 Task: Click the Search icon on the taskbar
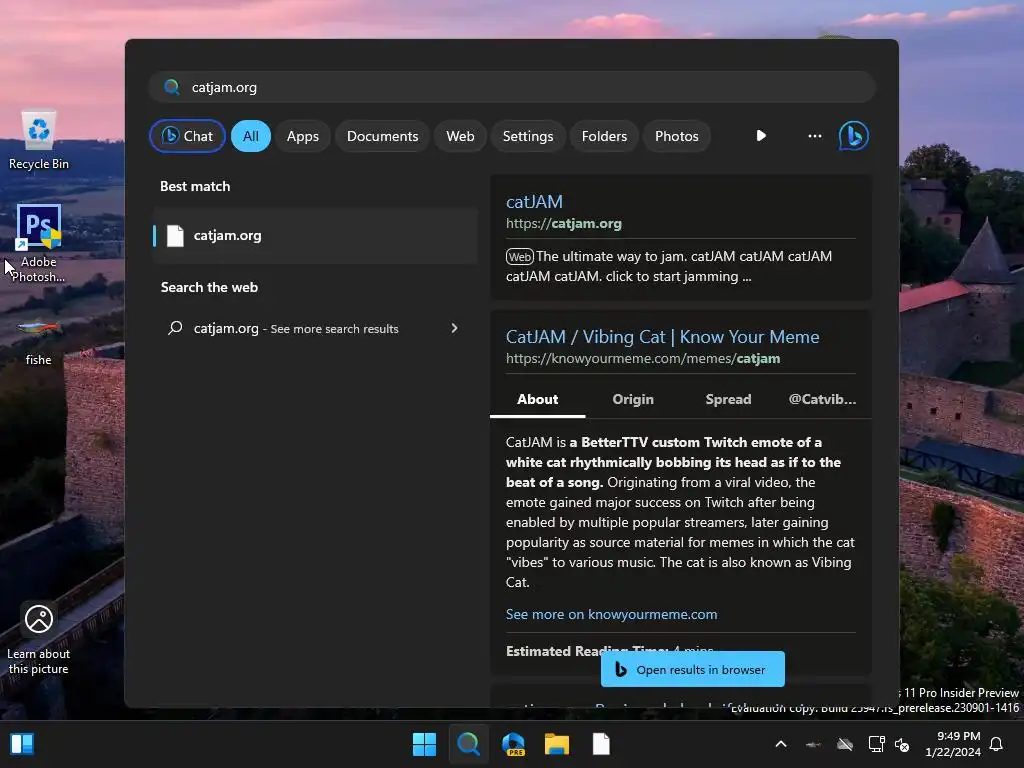coord(468,744)
